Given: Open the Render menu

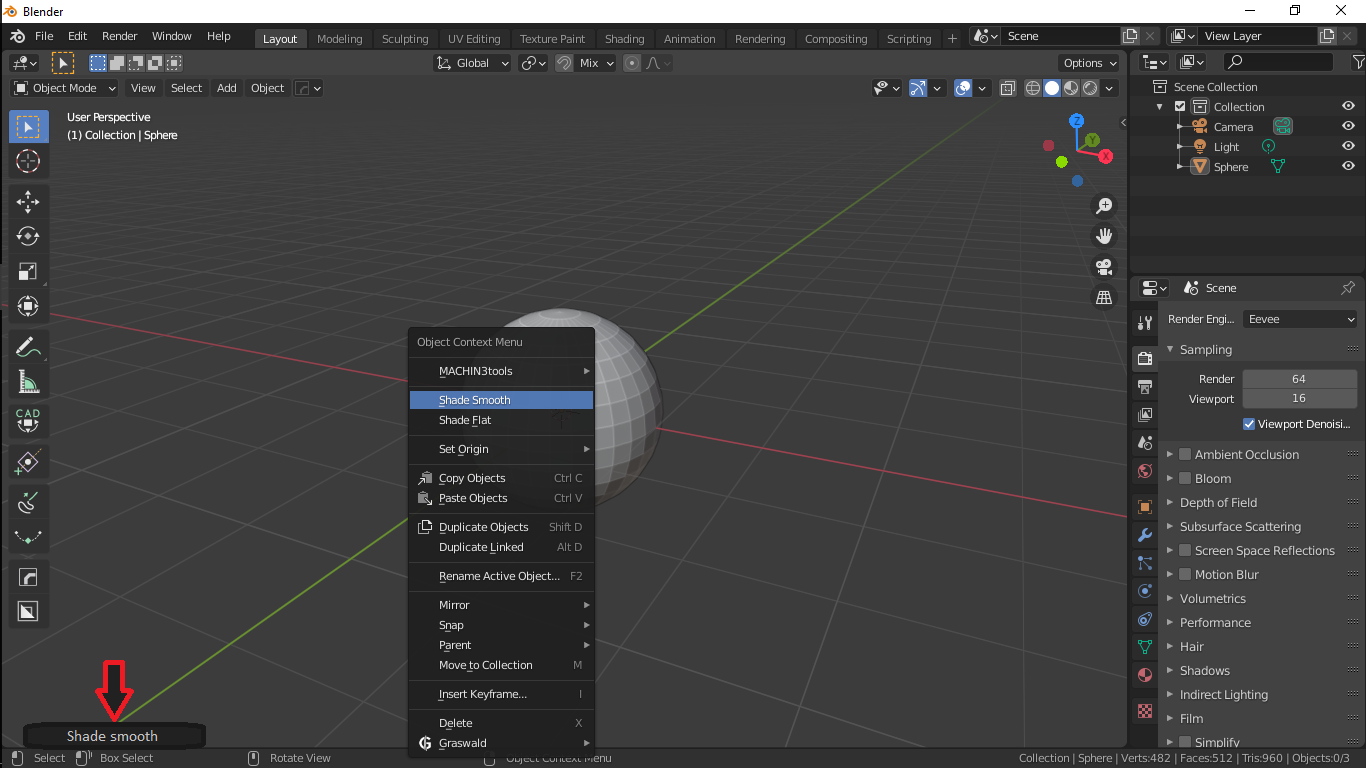Looking at the screenshot, I should (x=120, y=36).
